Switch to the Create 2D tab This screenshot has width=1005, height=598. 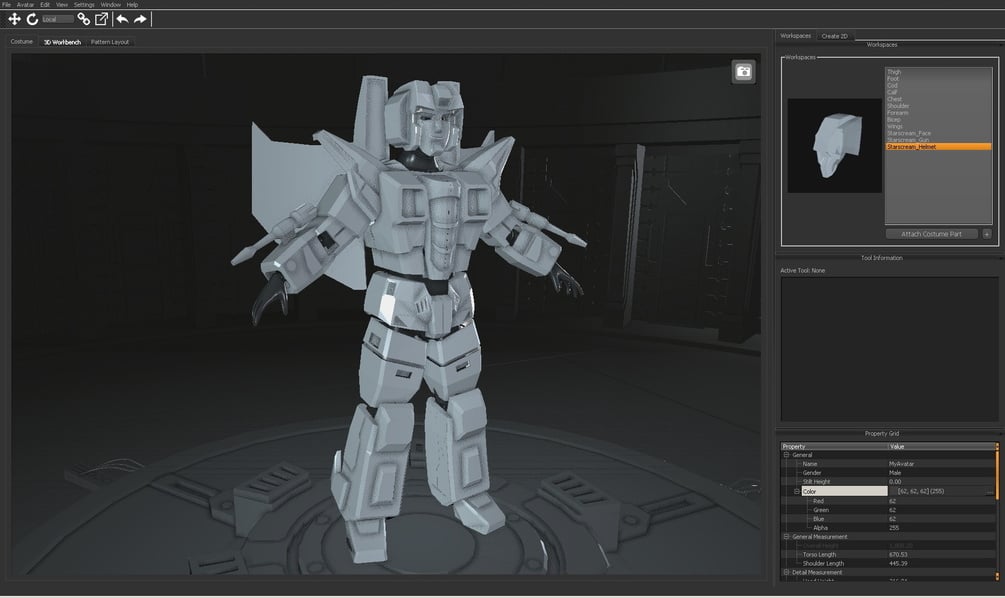click(x=835, y=36)
